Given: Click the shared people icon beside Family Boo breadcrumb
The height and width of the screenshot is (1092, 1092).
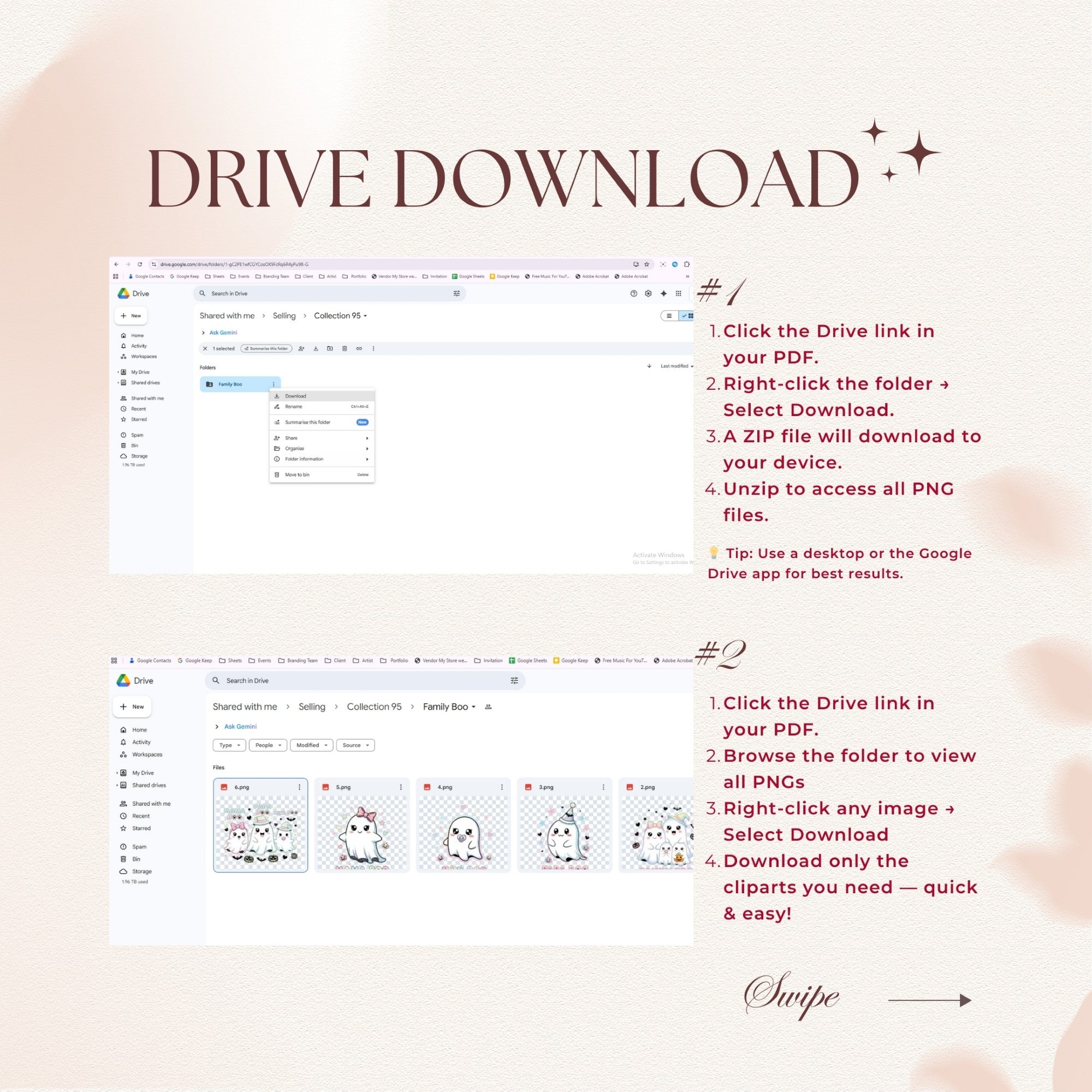Looking at the screenshot, I should (488, 707).
